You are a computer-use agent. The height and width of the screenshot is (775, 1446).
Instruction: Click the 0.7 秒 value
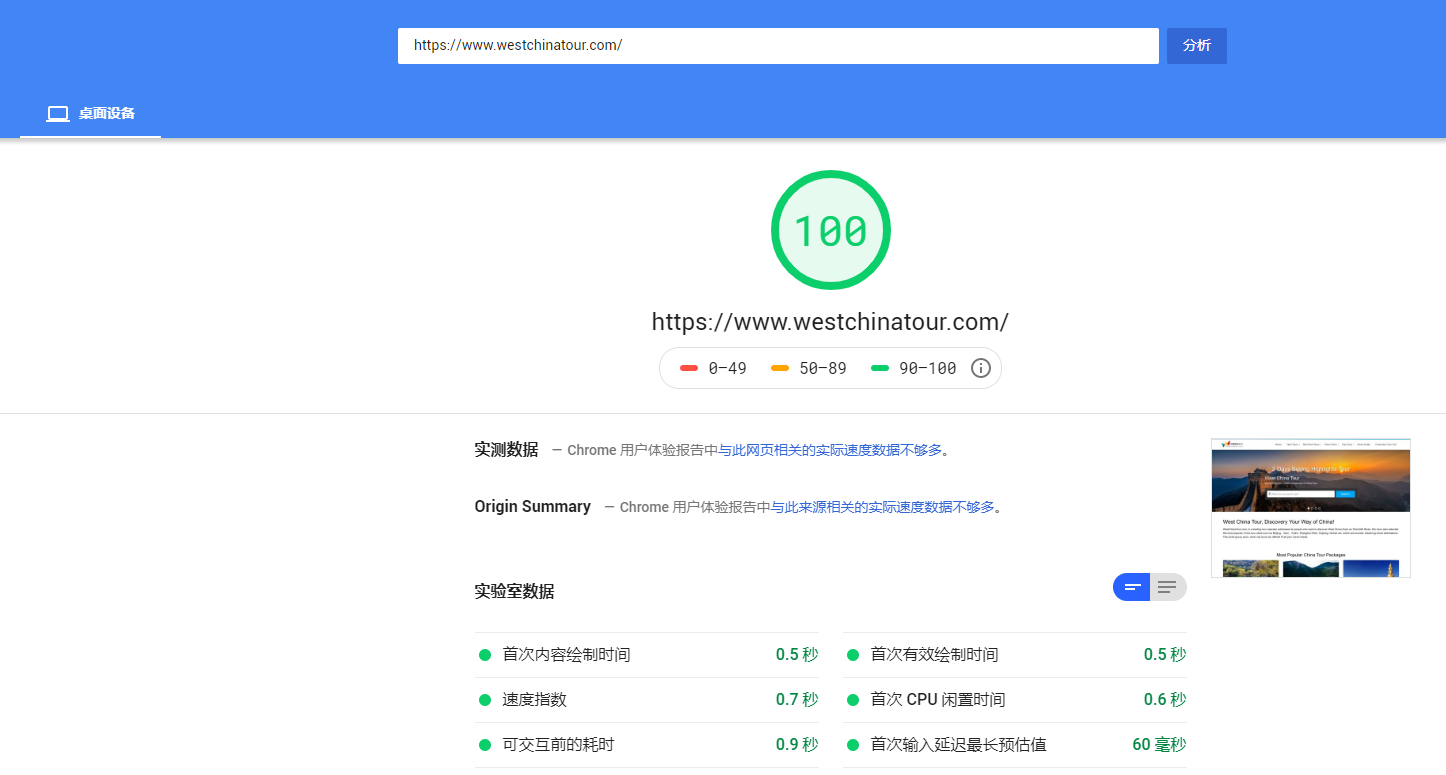[x=797, y=700]
